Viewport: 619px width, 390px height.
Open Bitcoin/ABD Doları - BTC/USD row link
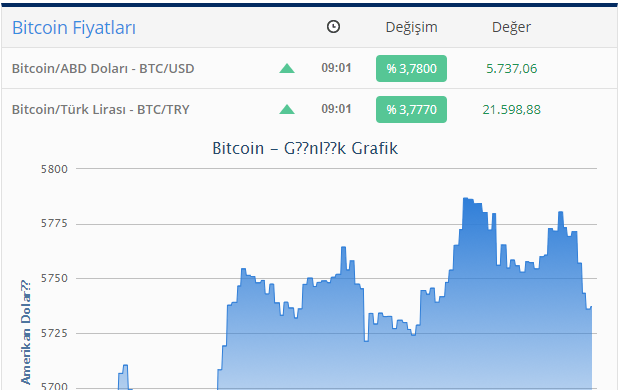(x=103, y=68)
